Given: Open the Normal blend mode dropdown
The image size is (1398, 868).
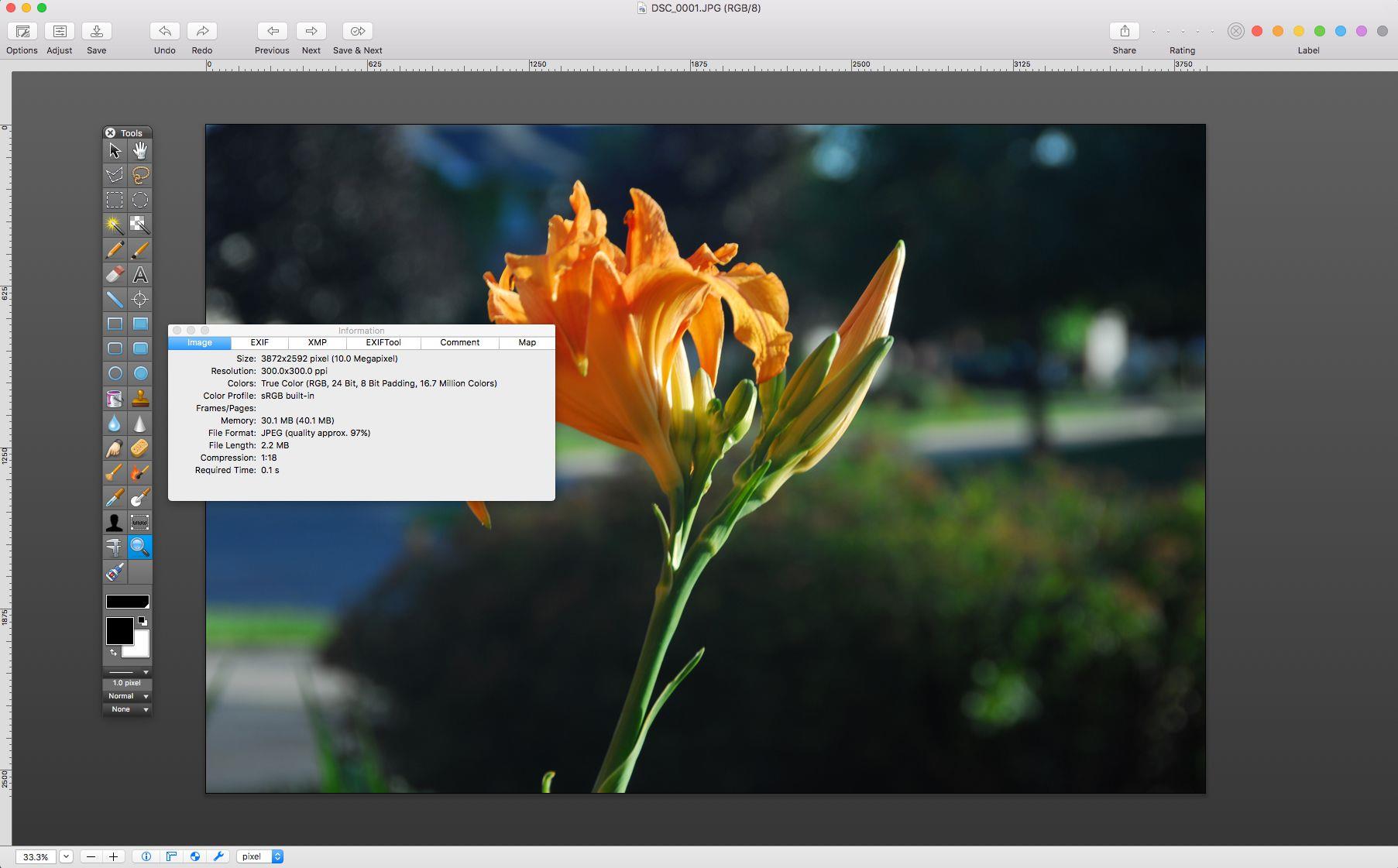Looking at the screenshot, I should click(128, 696).
